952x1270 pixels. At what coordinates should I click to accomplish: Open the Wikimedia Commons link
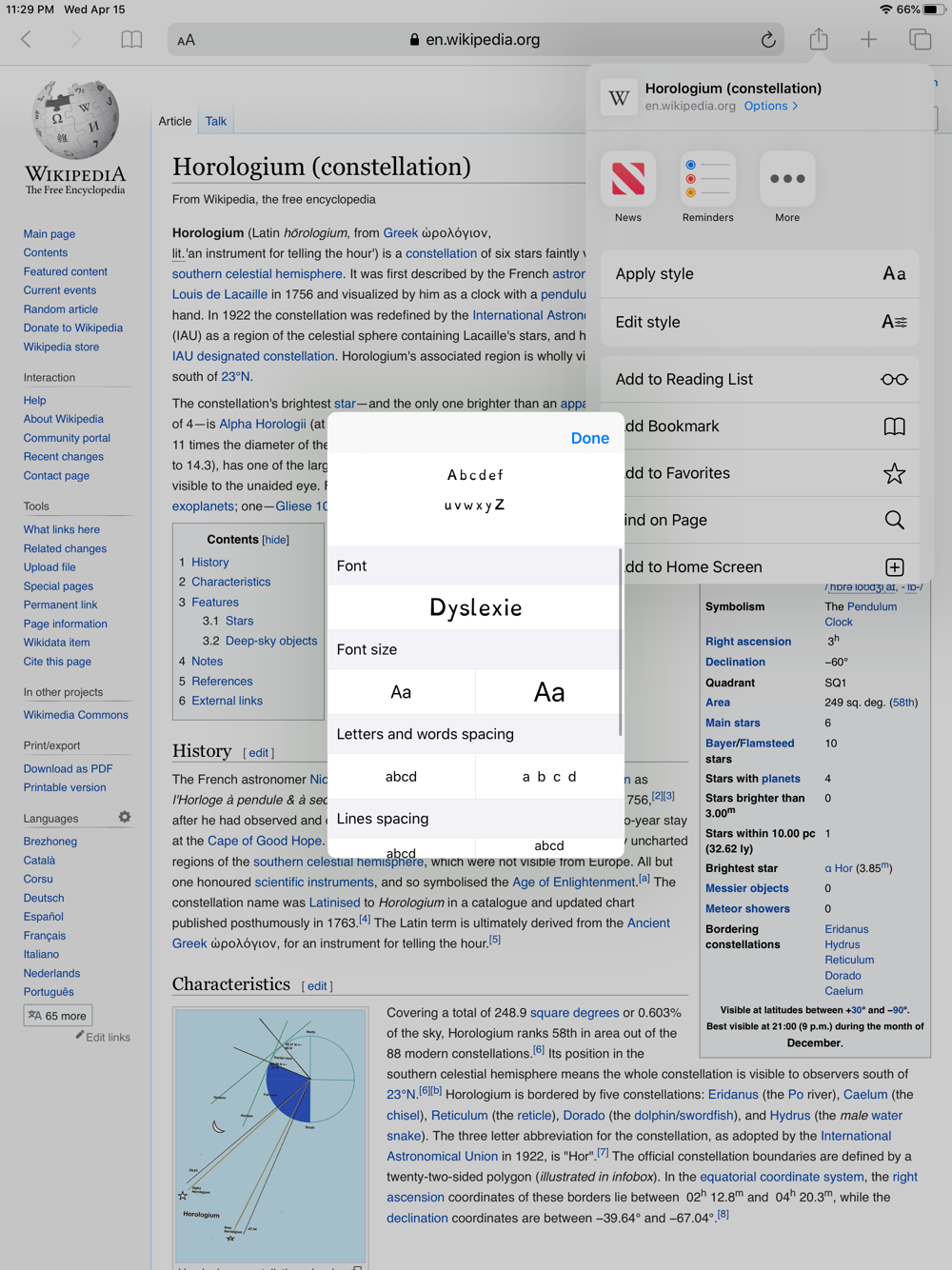(x=76, y=715)
